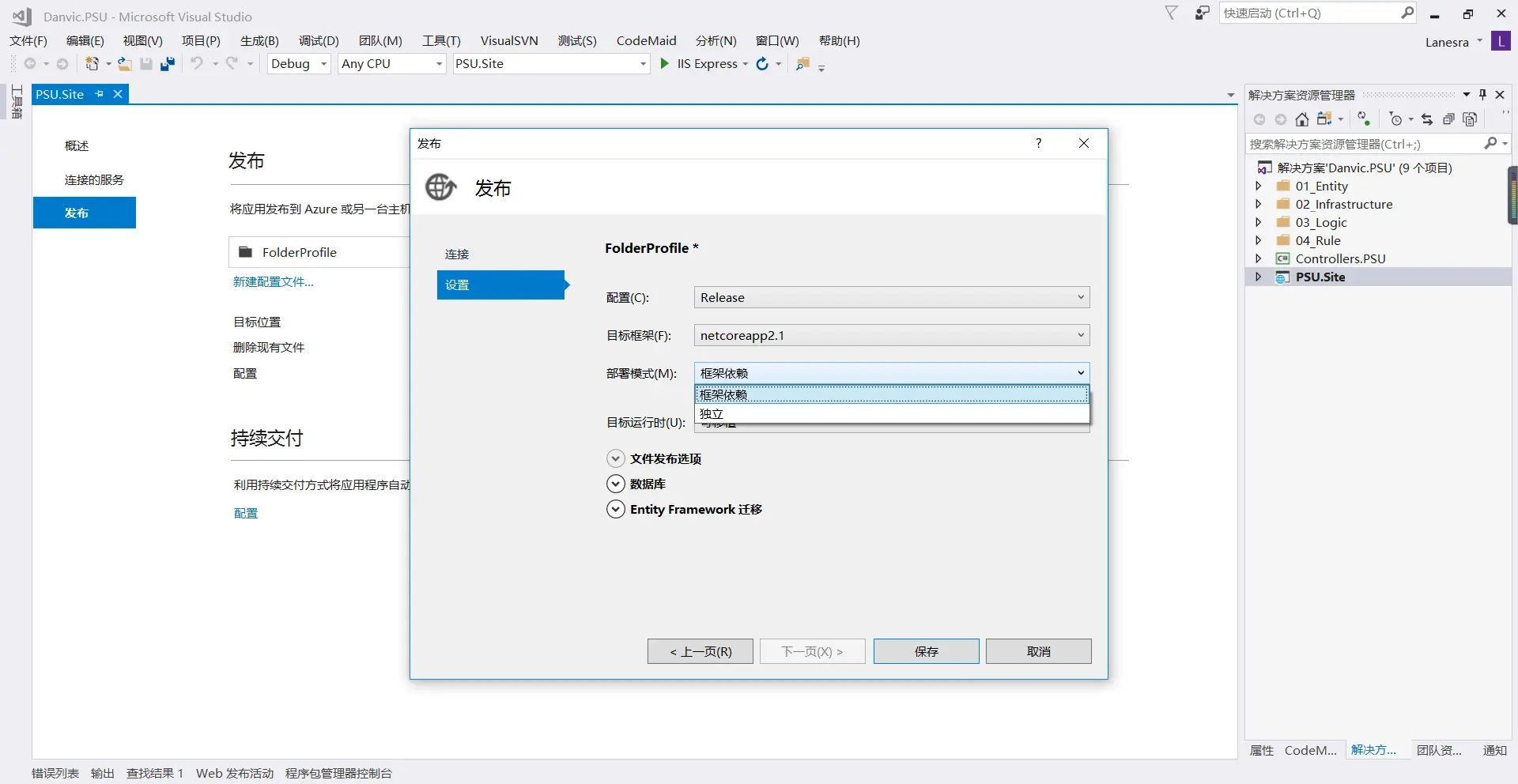
Task: Expand the 03_Logic folder node
Action: pyautogui.click(x=1259, y=223)
